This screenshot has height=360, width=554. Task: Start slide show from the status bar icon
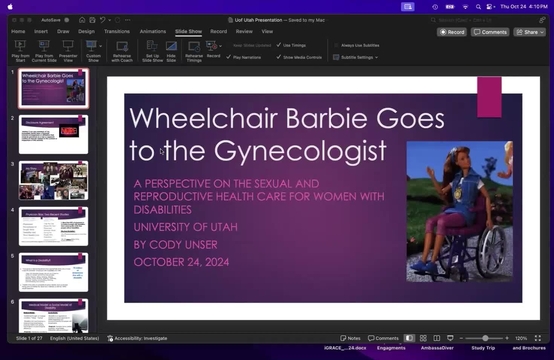pos(450,338)
